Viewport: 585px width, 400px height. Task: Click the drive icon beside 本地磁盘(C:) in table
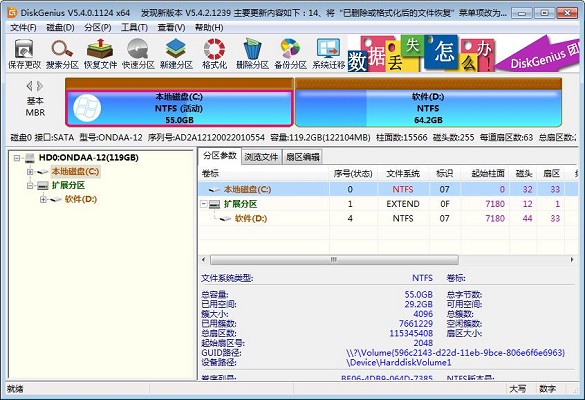(214, 190)
